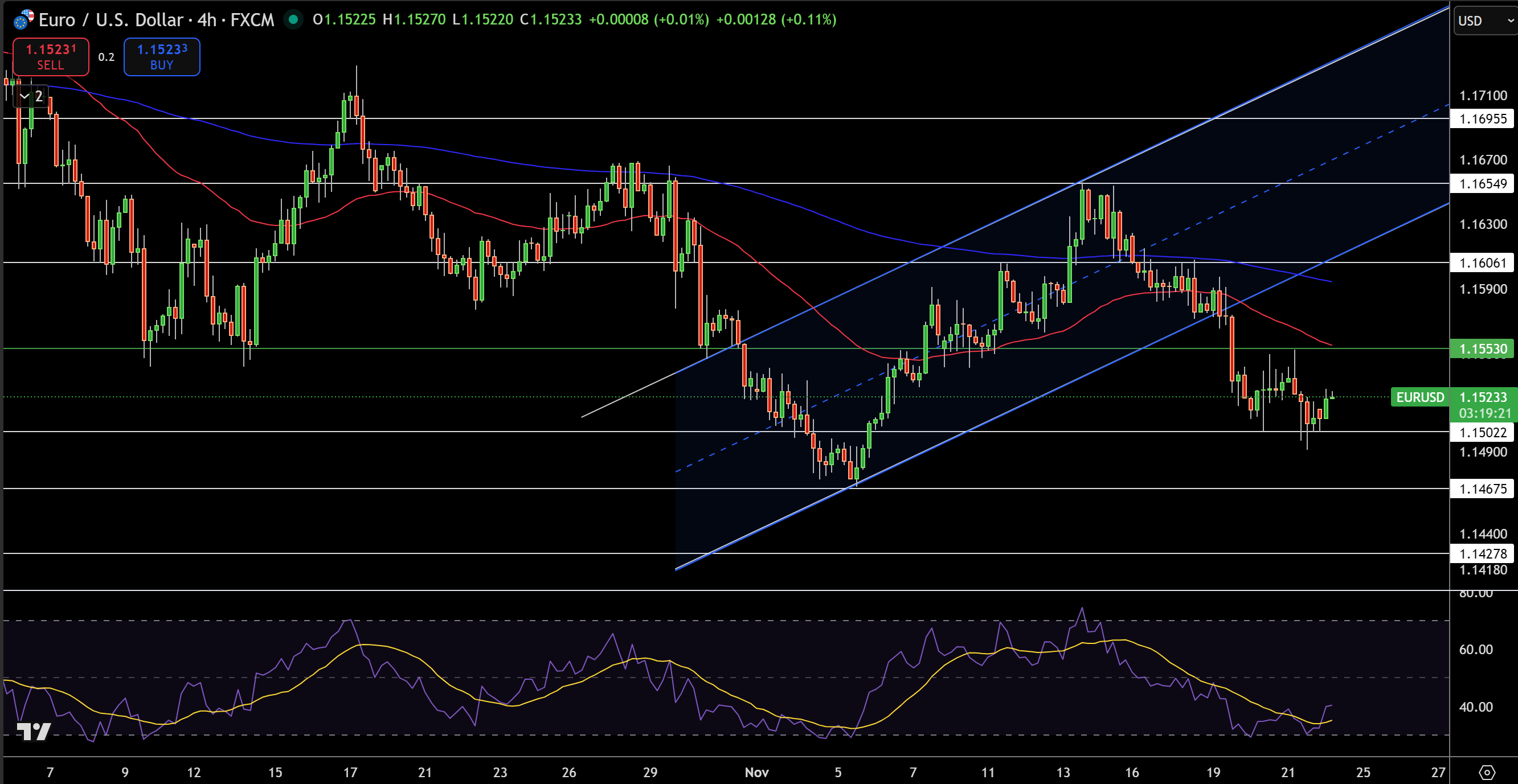Click the green 1.15530 level price label
This screenshot has width=1518, height=784.
coord(1482,348)
